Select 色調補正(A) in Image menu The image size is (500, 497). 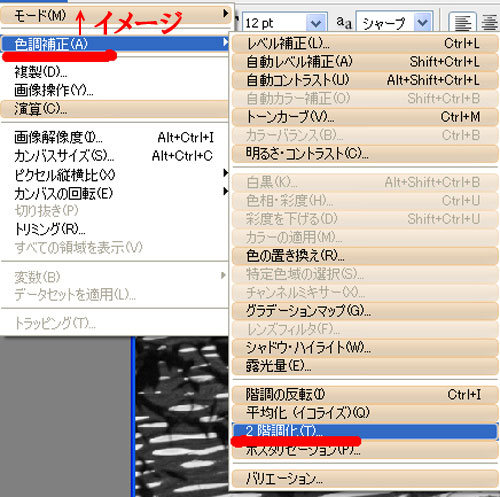click(115, 44)
